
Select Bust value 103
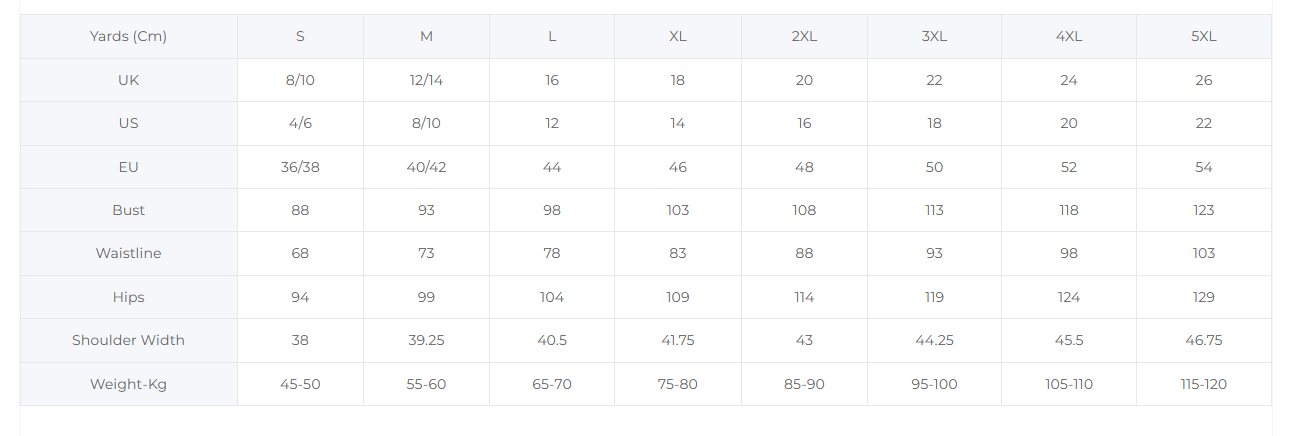(x=678, y=210)
